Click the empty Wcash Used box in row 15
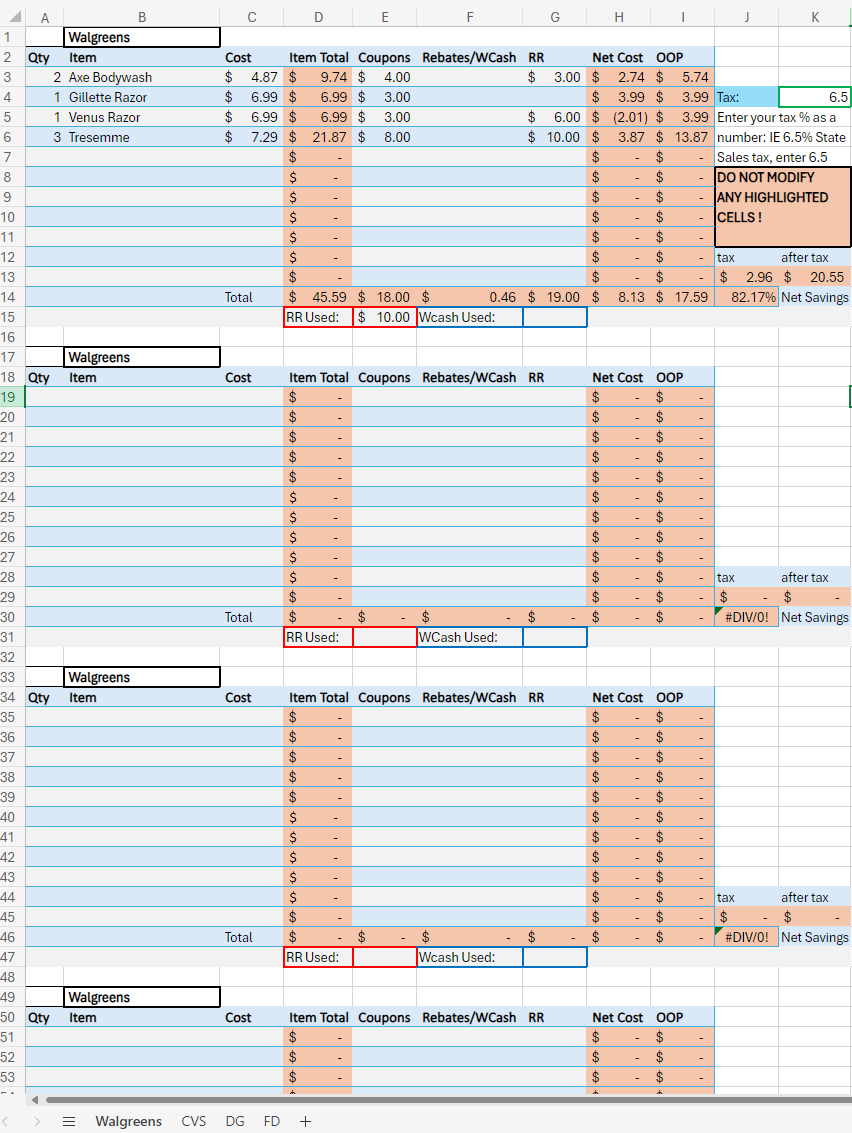Screen dimensions: 852x1133 pyautogui.click(x=555, y=317)
